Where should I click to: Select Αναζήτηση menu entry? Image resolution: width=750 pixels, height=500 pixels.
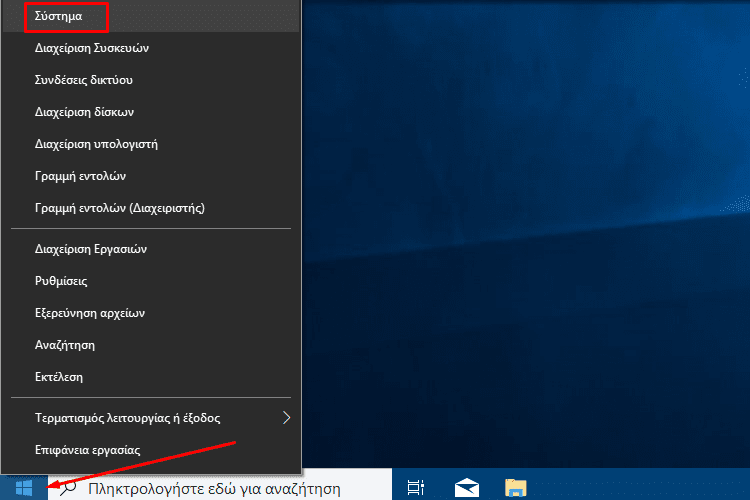pyautogui.click(x=151, y=345)
